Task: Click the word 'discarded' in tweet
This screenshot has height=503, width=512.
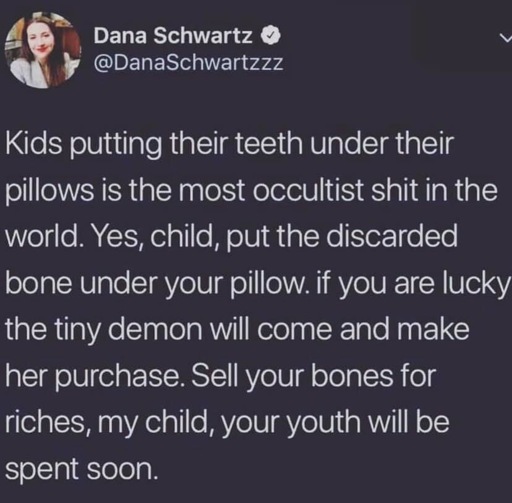Action: [392, 236]
